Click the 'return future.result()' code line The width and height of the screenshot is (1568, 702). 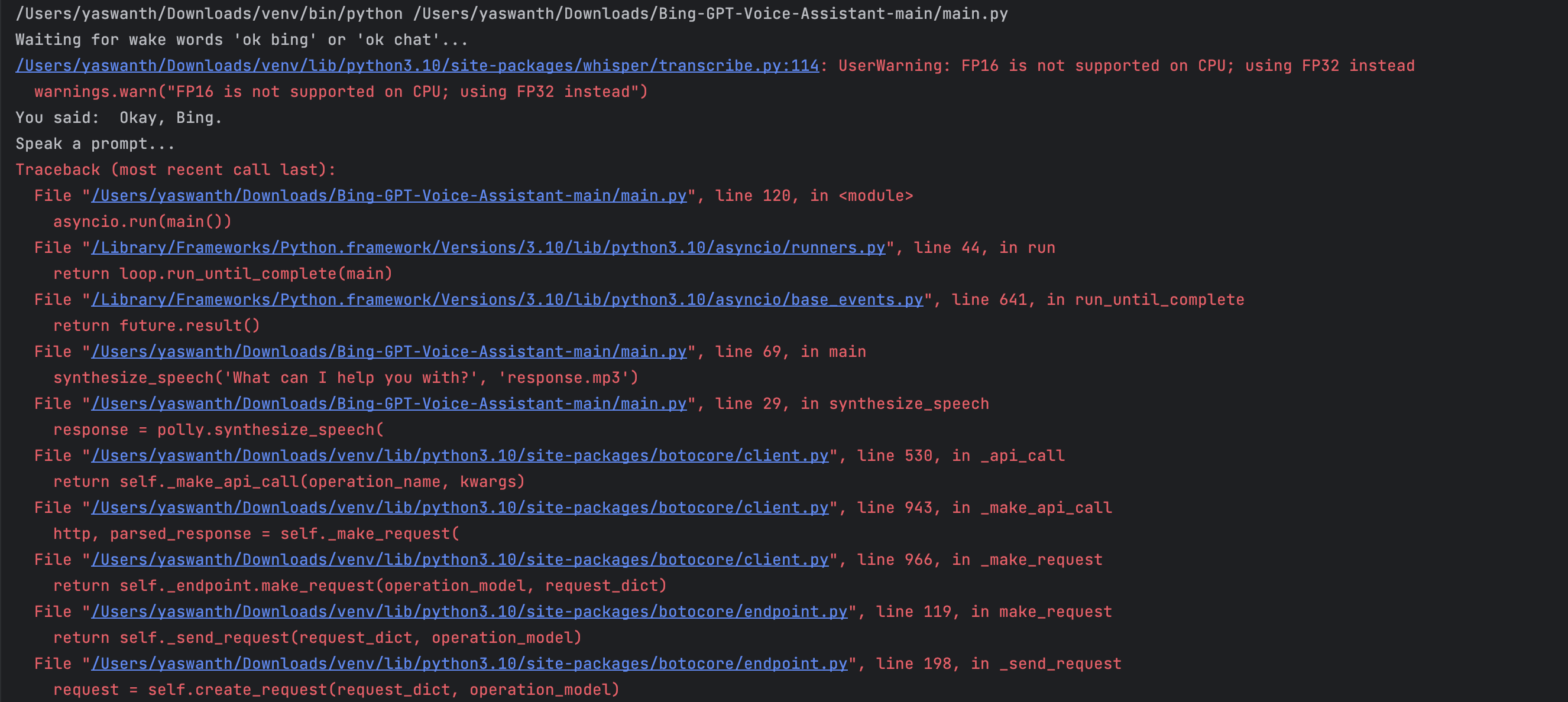[x=157, y=325]
